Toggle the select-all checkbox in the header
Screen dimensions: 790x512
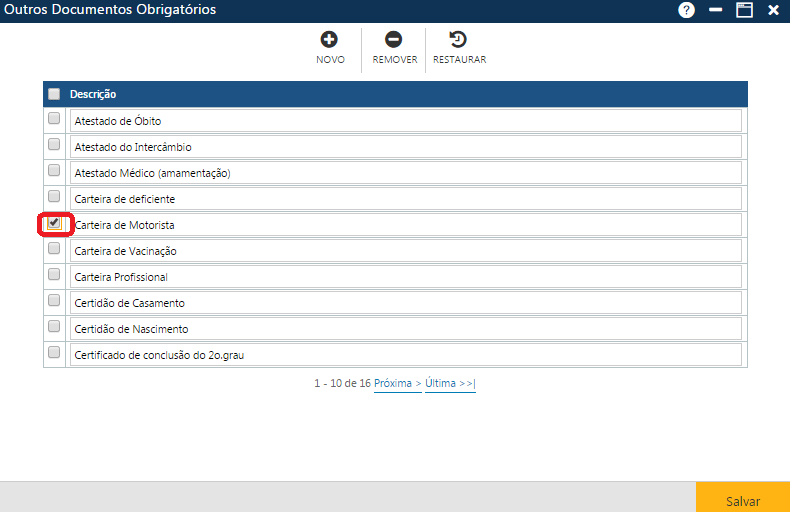point(54,94)
